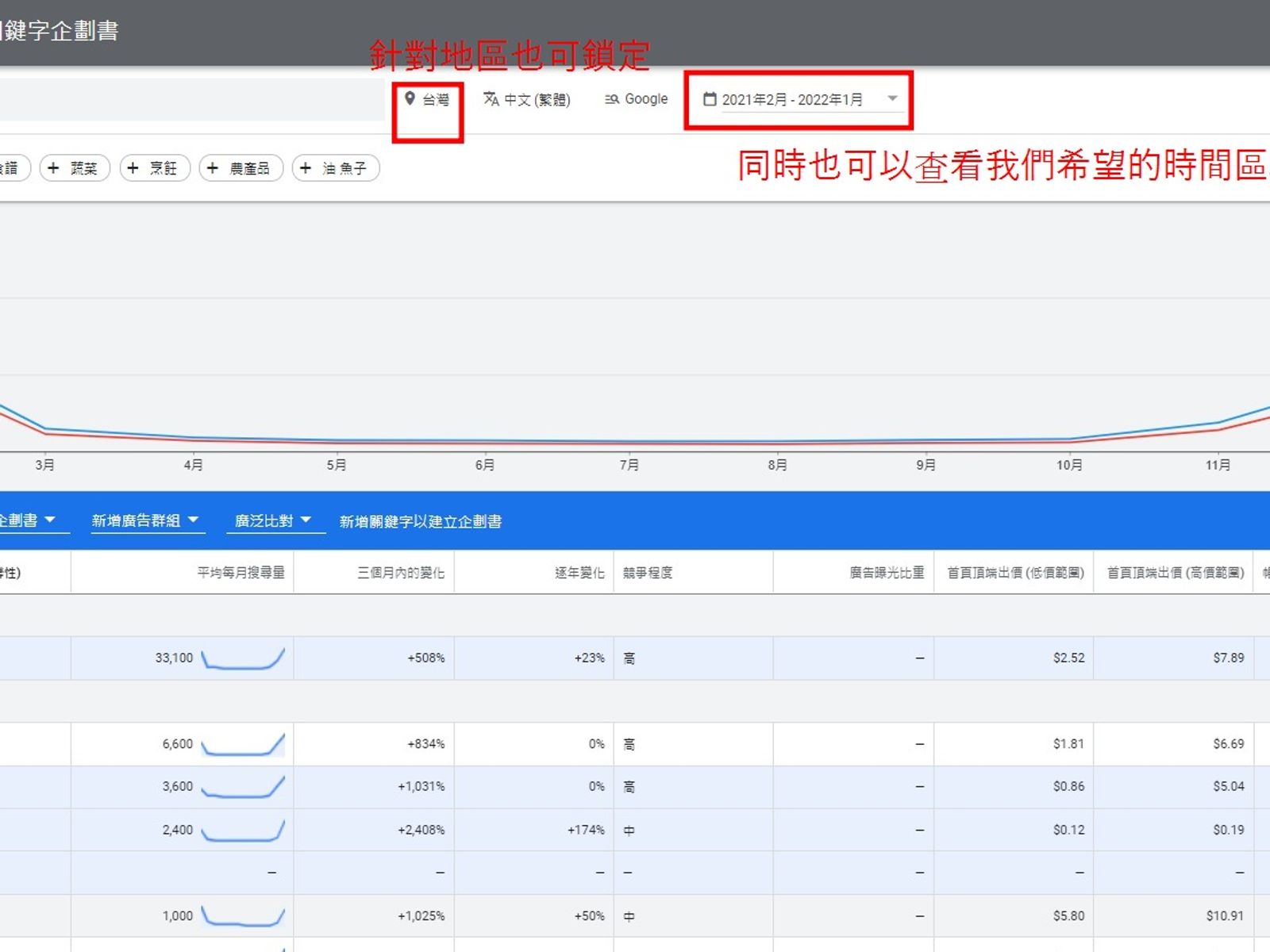Click the search network icon beside Google
This screenshot has width=1270, height=952.
tap(611, 99)
